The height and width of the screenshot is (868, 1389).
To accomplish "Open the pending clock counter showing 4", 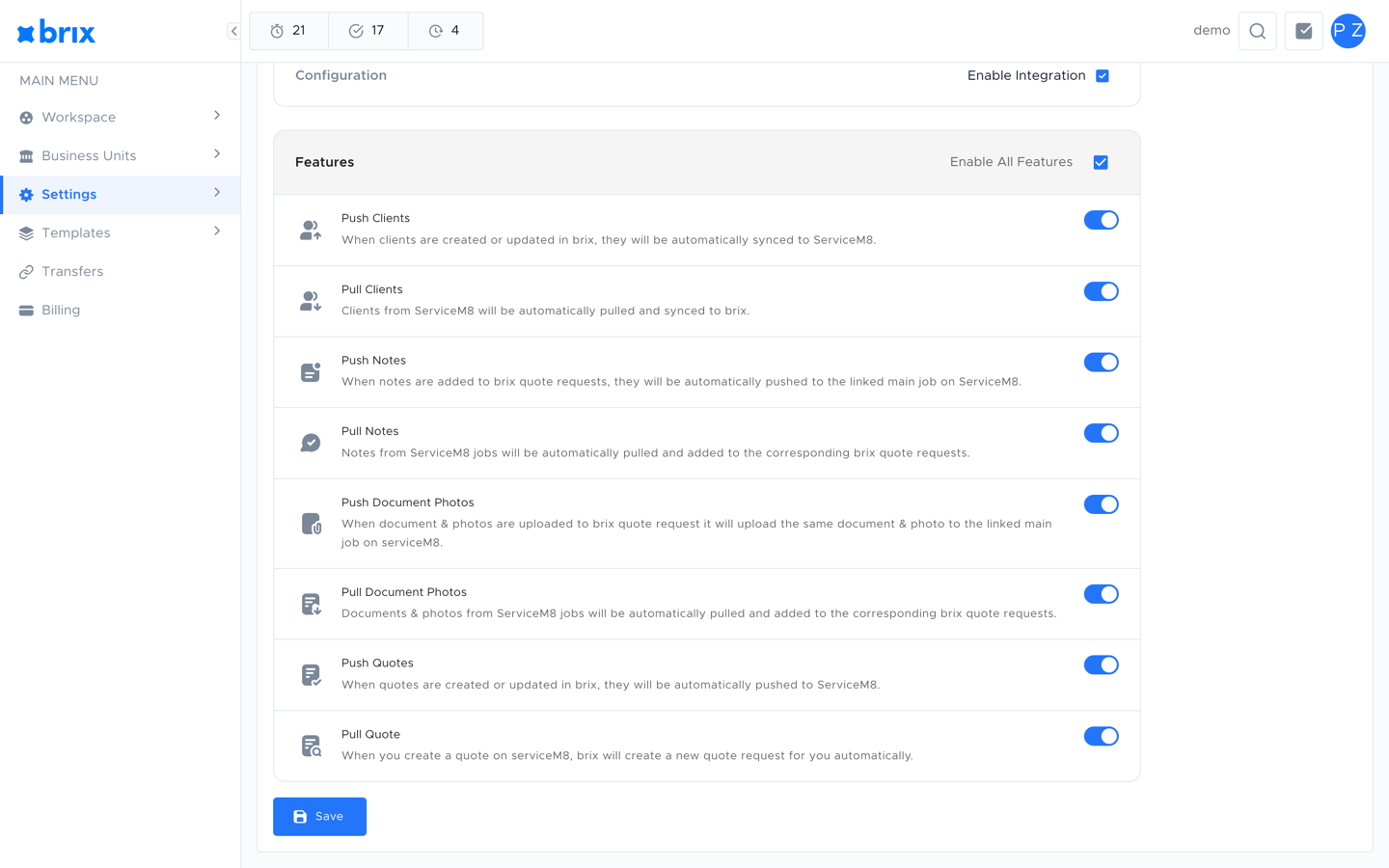I will click(445, 31).
